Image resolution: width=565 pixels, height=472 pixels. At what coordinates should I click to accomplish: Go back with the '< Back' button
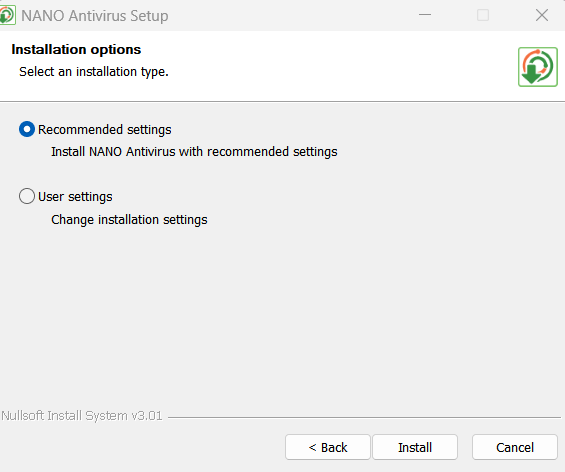(328, 447)
